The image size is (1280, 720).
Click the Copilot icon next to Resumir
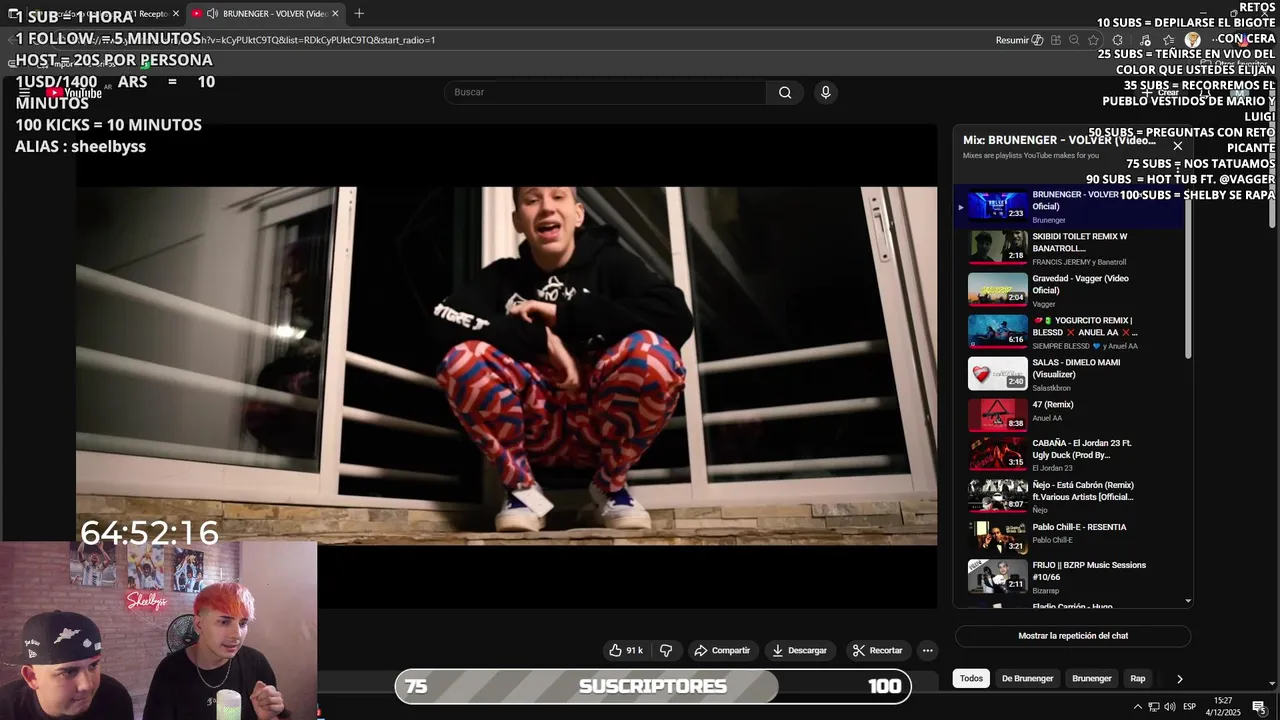(x=1037, y=40)
